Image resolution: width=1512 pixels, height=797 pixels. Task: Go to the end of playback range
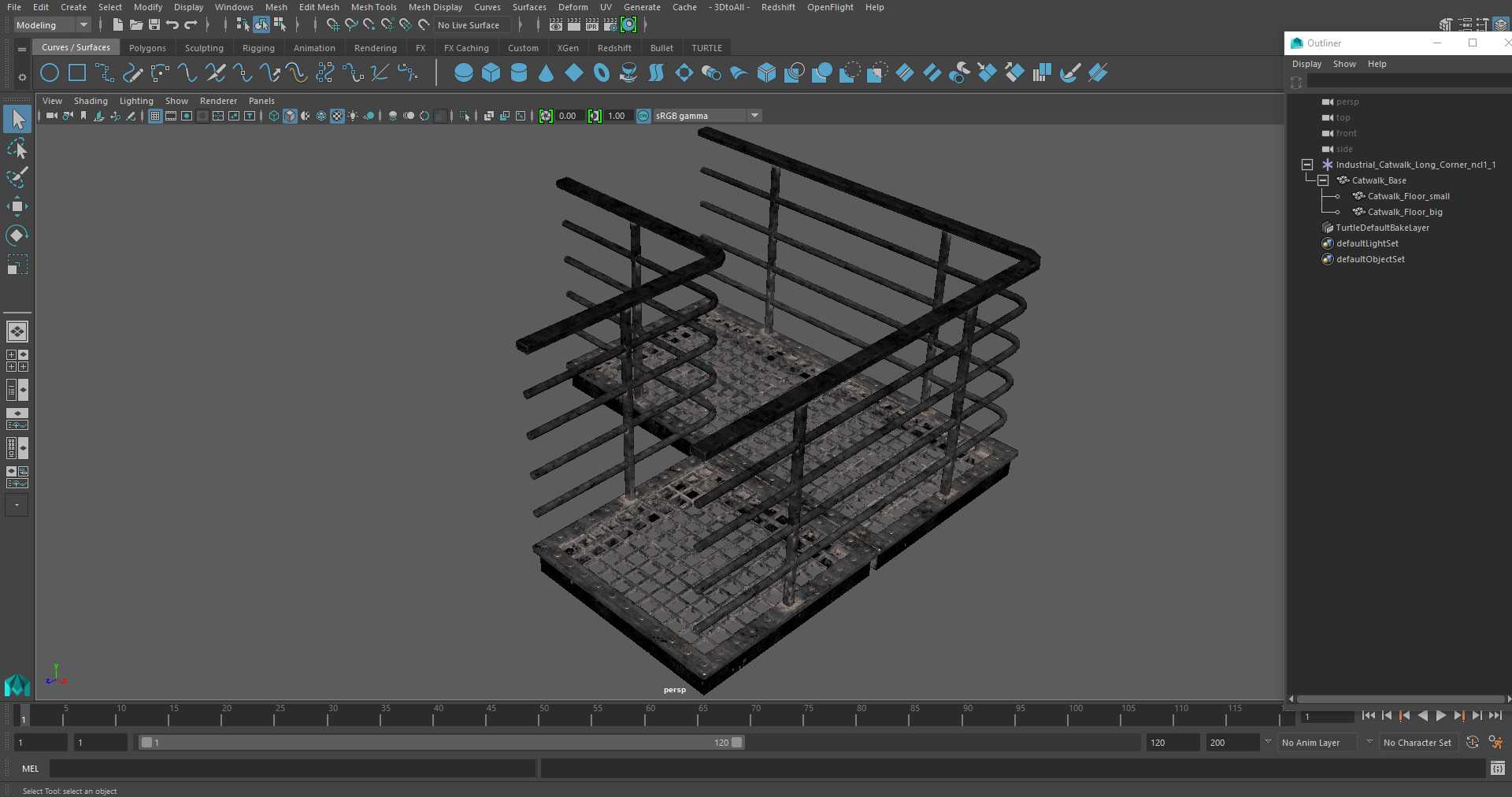(x=1495, y=716)
